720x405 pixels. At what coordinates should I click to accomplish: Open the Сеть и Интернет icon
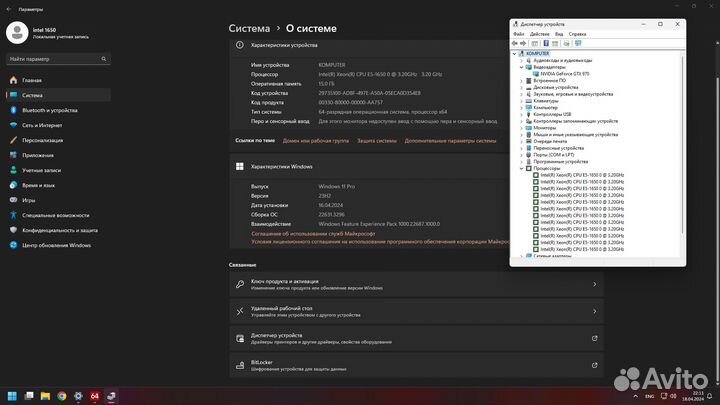13,125
